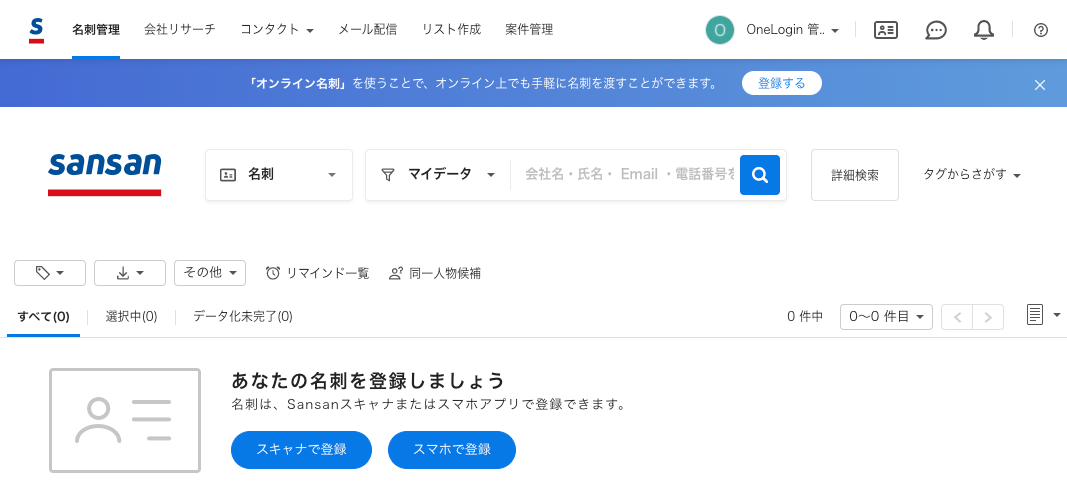The image size is (1067, 504).
Task: Open 詳細検索 advanced search
Action: tap(855, 175)
